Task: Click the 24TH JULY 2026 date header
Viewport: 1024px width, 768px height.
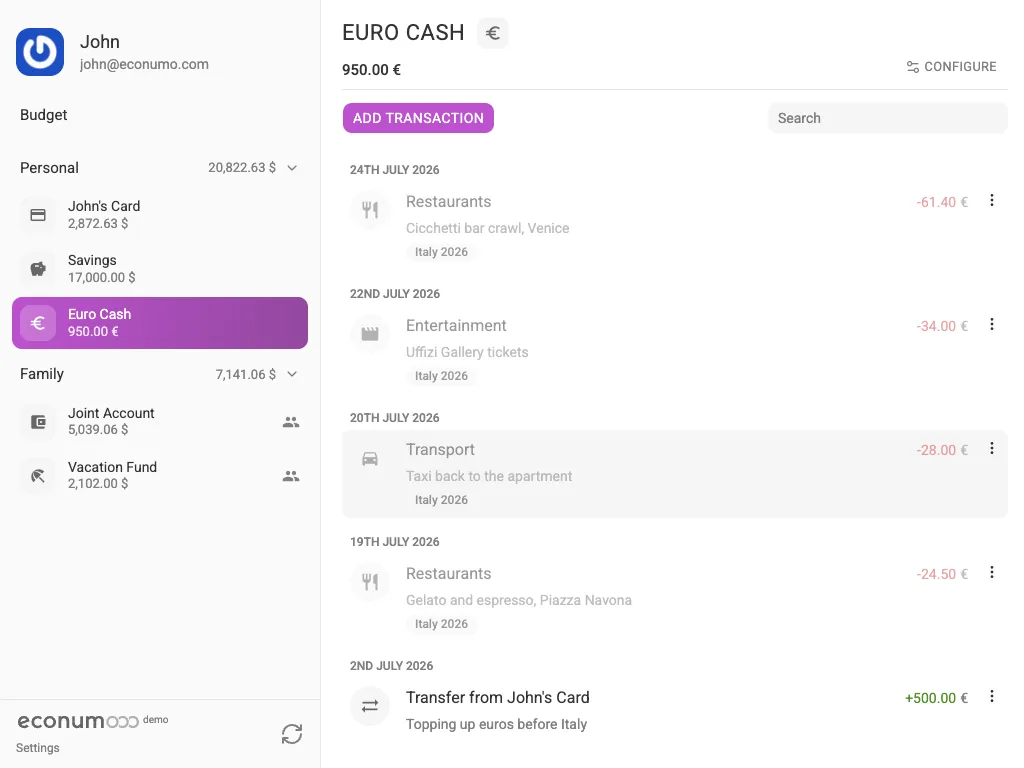Action: click(x=394, y=170)
